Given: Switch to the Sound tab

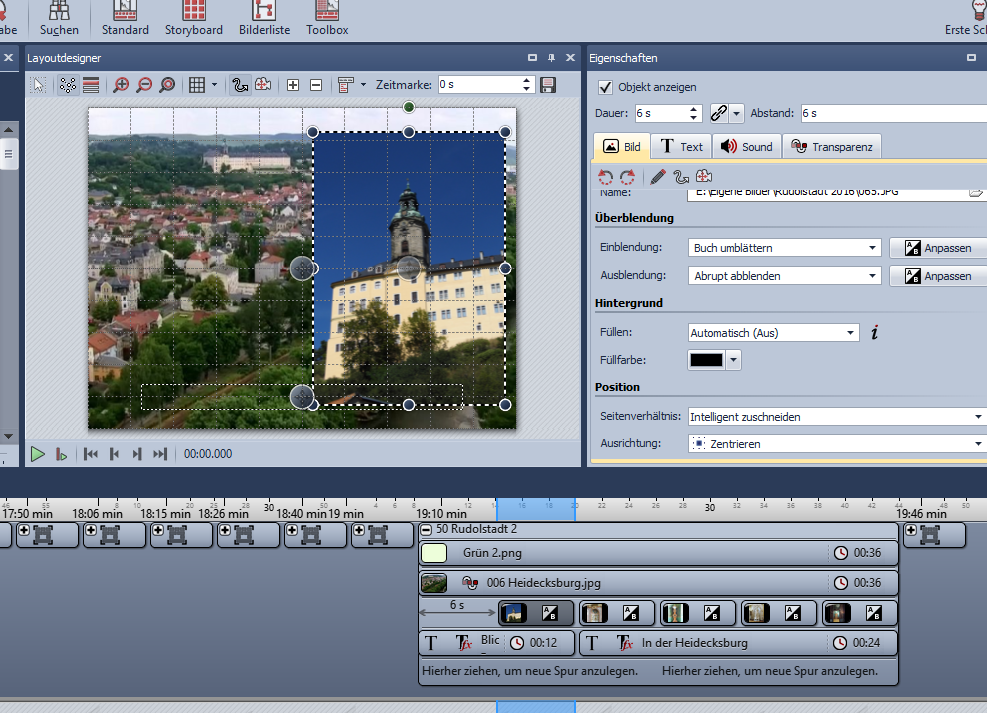Looking at the screenshot, I should click(745, 147).
